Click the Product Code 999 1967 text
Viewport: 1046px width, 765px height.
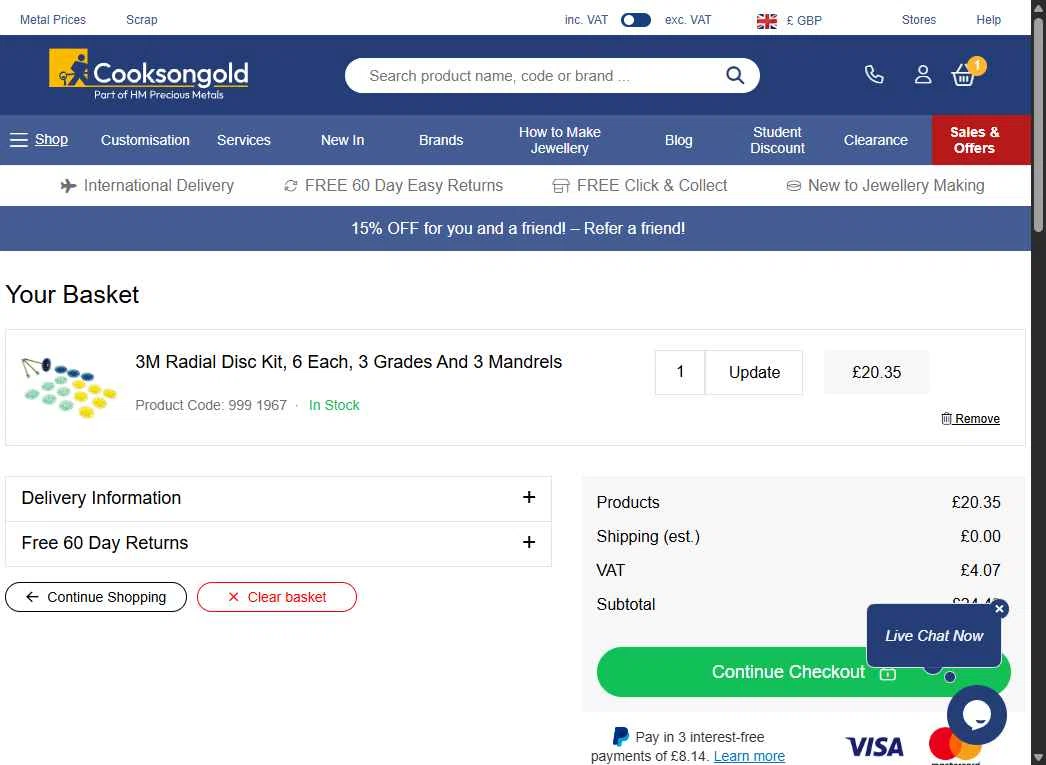click(211, 405)
